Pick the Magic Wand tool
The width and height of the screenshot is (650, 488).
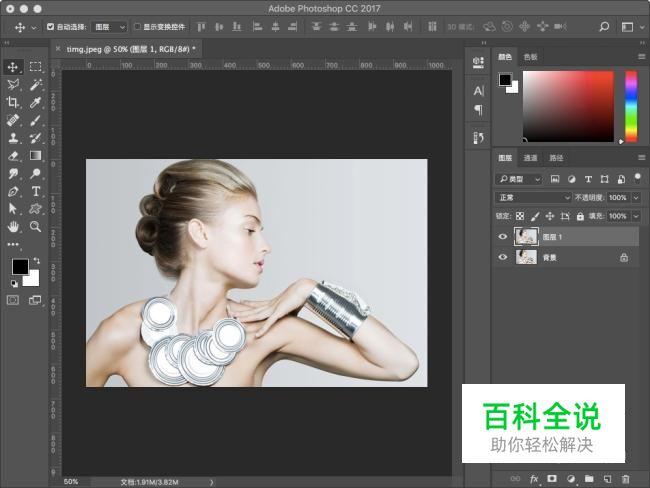coord(35,84)
